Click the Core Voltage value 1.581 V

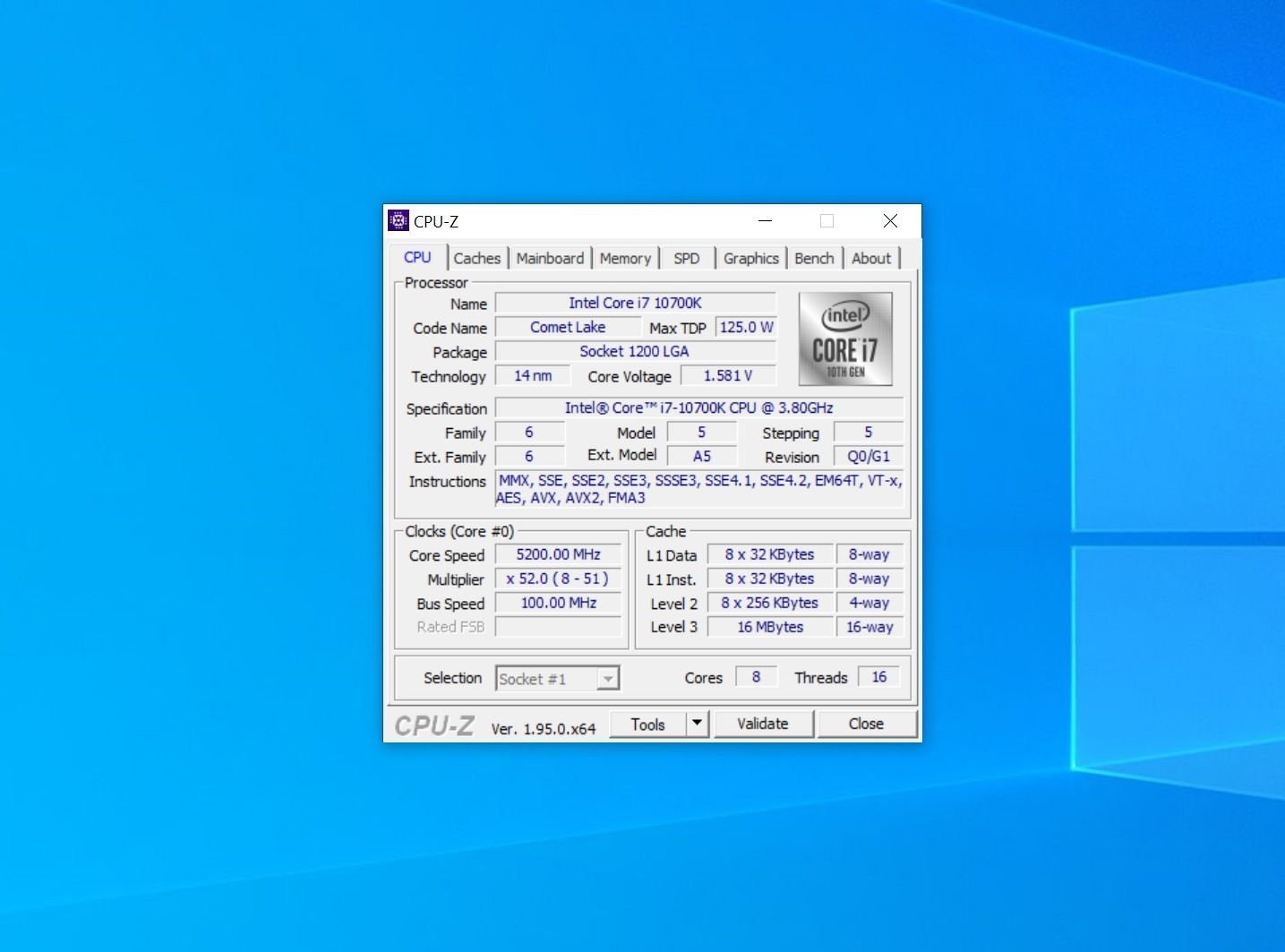[728, 375]
